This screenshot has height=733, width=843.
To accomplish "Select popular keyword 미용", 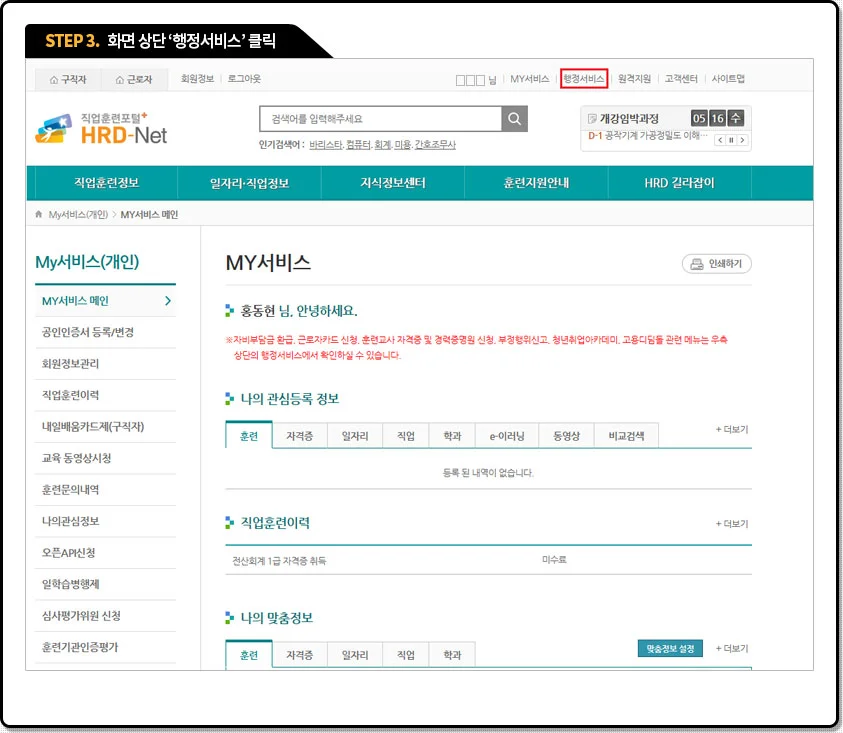I will [402, 145].
